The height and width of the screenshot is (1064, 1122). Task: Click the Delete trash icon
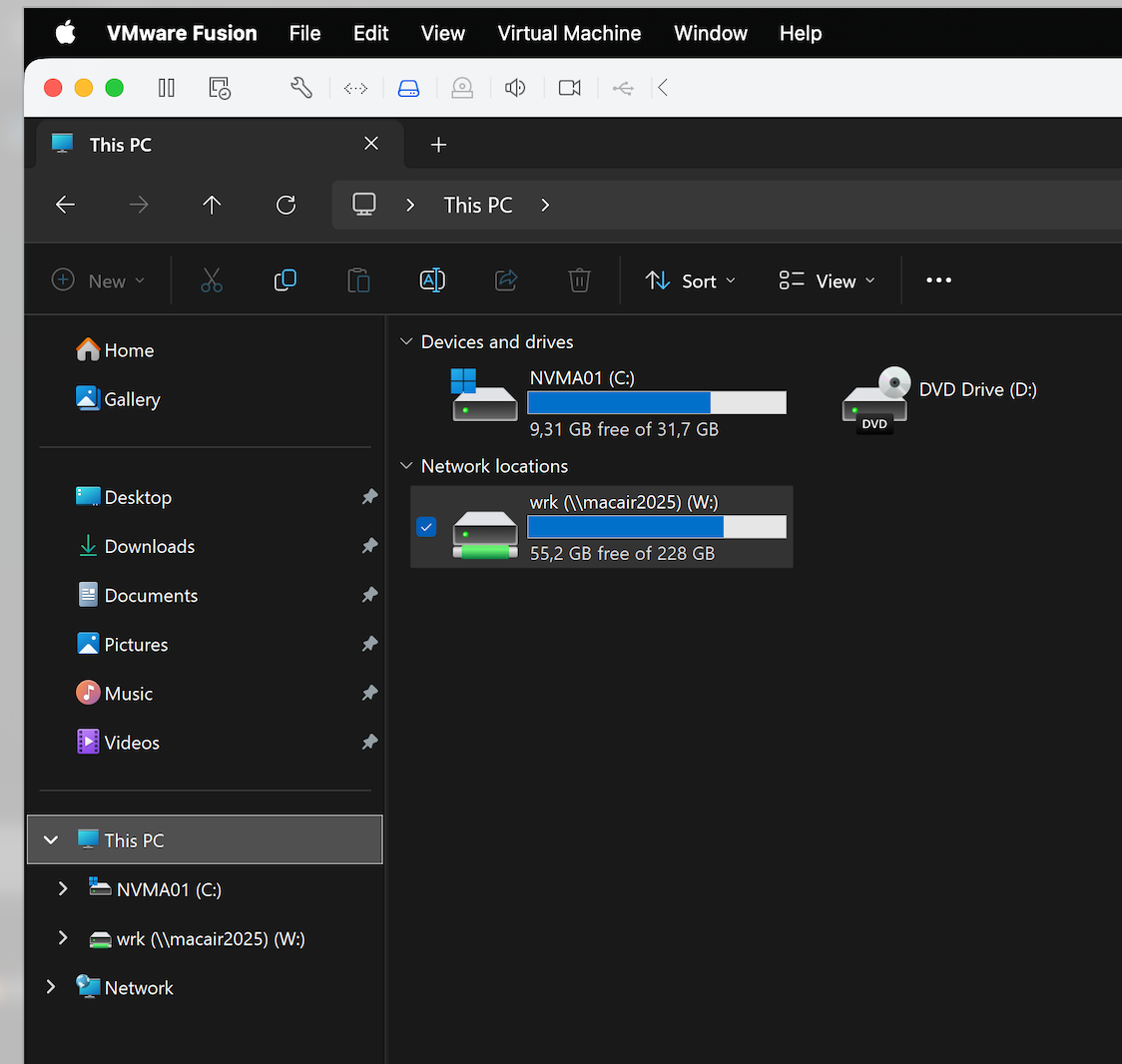[x=580, y=280]
